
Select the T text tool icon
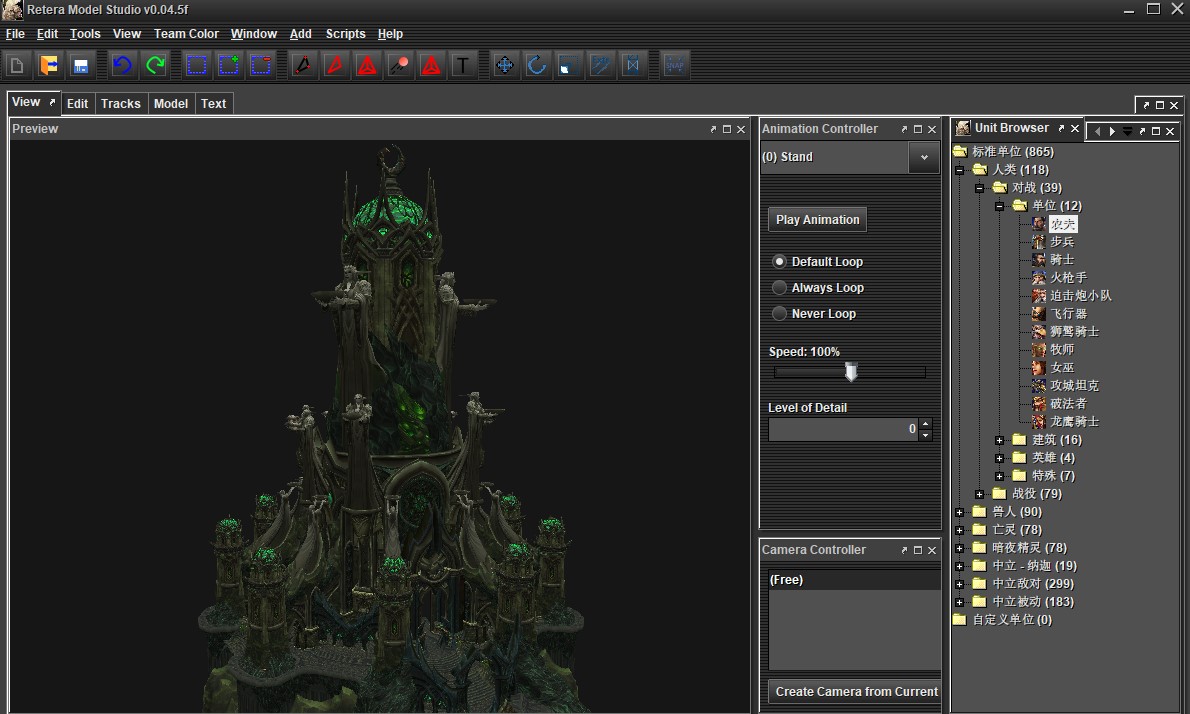tap(462, 65)
